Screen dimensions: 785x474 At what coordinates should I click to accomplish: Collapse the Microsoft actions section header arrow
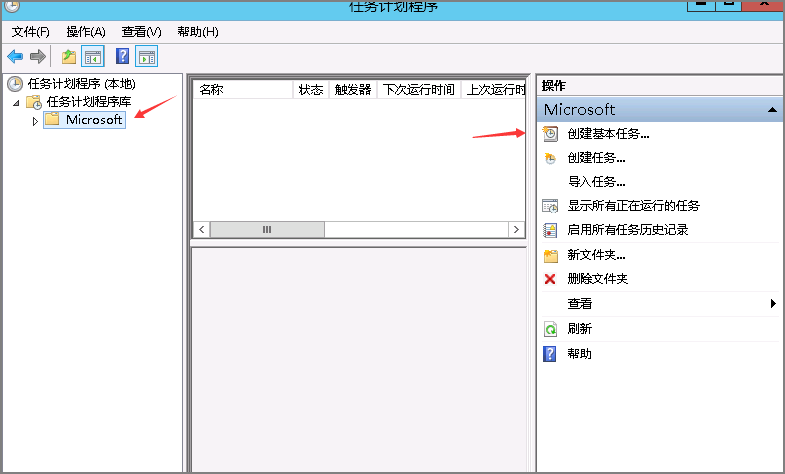point(772,110)
